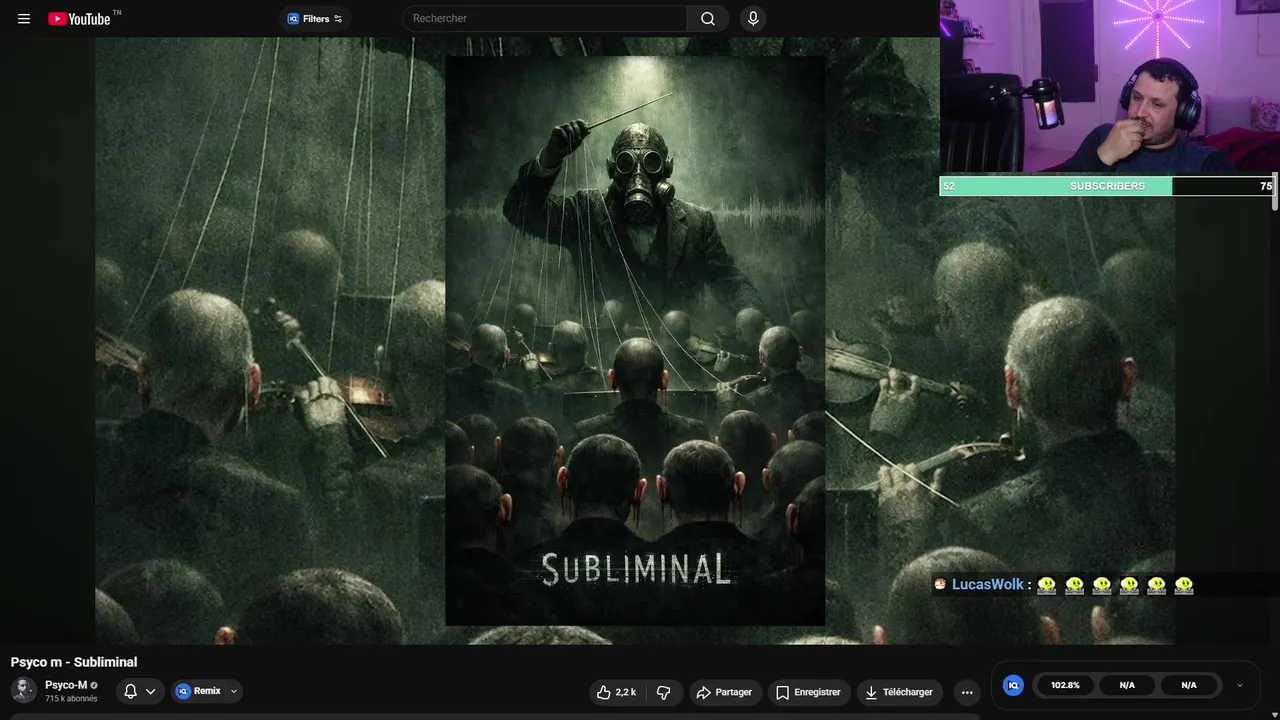The width and height of the screenshot is (1280, 720).
Task: Share the video via Partager
Action: click(x=724, y=692)
